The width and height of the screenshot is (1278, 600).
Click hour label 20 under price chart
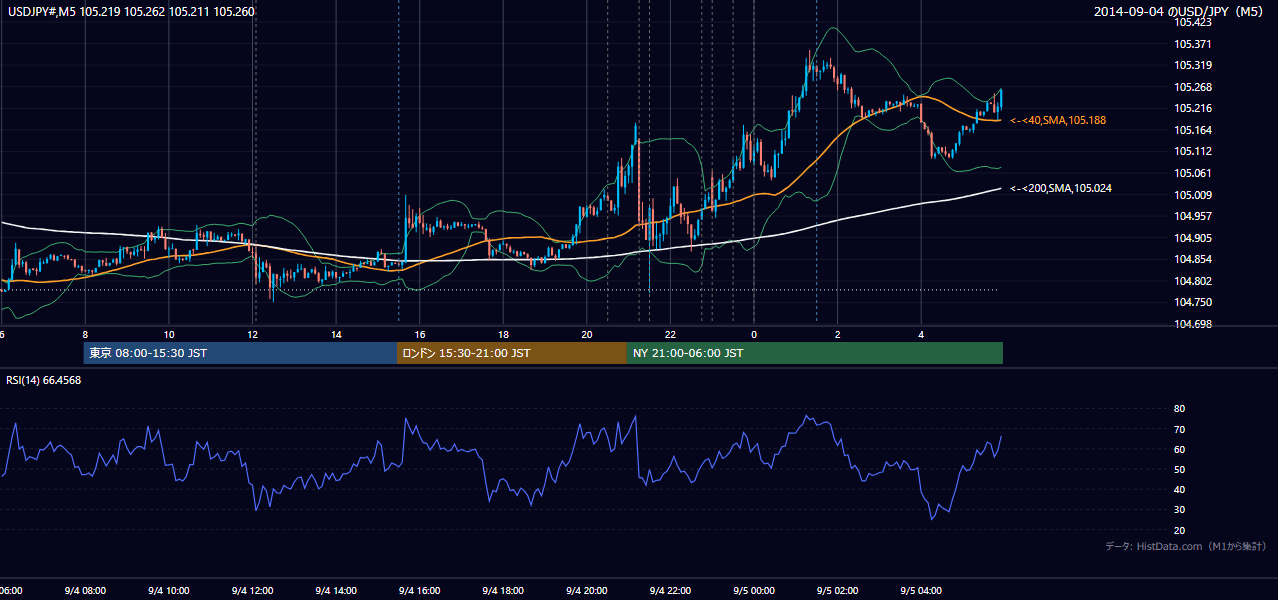tap(587, 334)
